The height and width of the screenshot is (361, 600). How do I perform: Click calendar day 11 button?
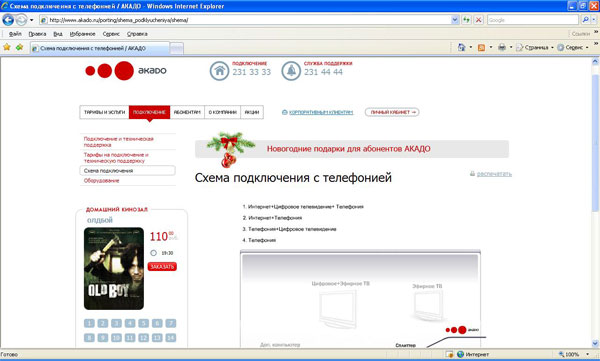[x=130, y=338]
